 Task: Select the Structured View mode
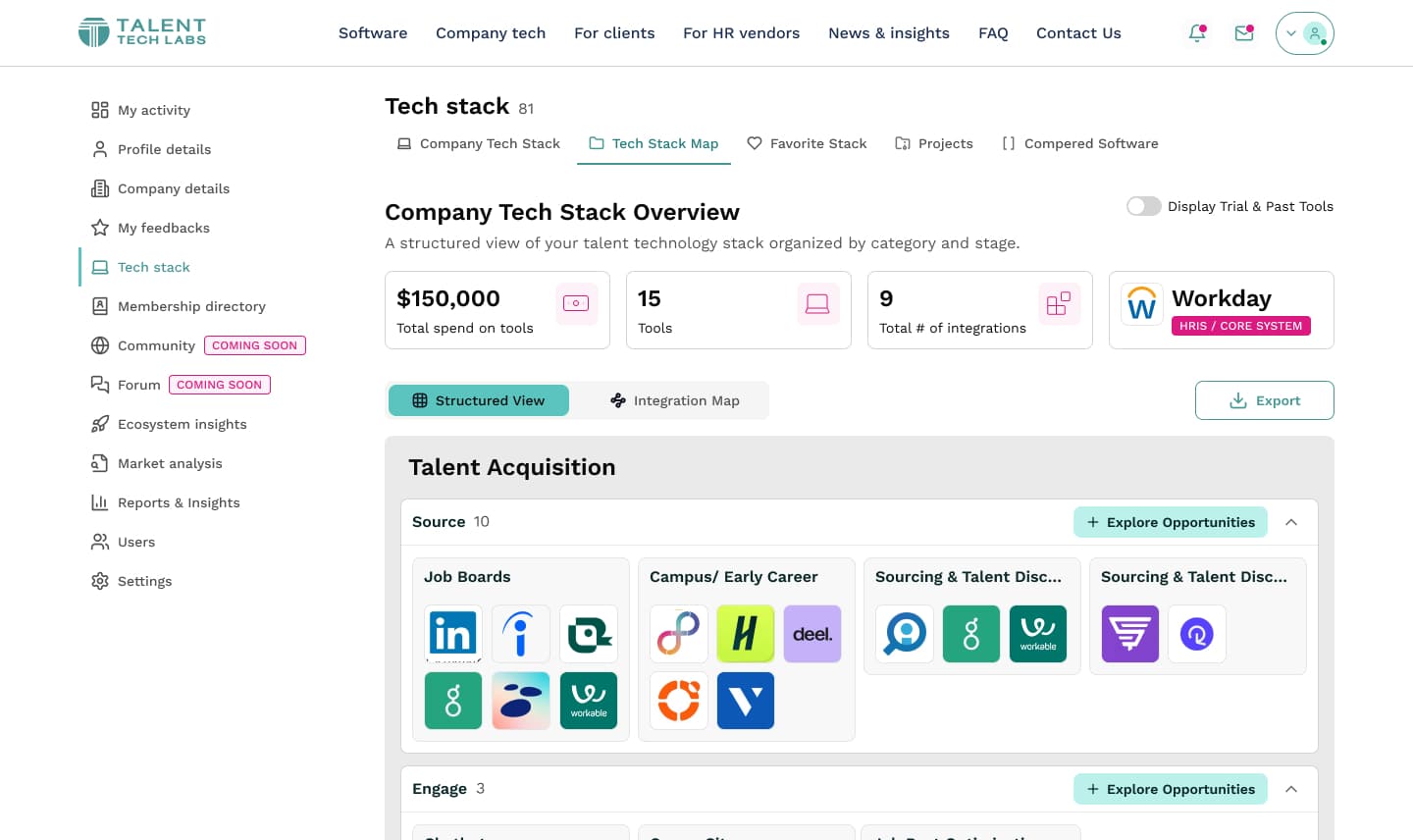[479, 400]
